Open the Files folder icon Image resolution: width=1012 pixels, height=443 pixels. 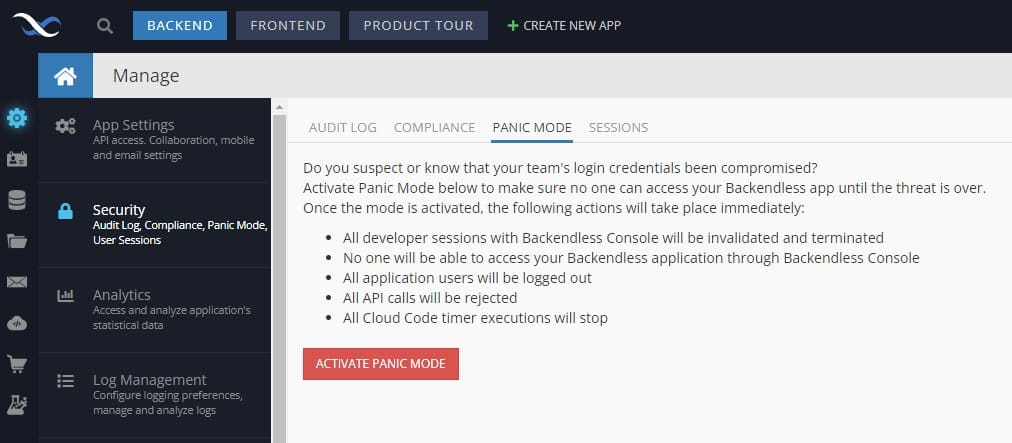[17, 242]
